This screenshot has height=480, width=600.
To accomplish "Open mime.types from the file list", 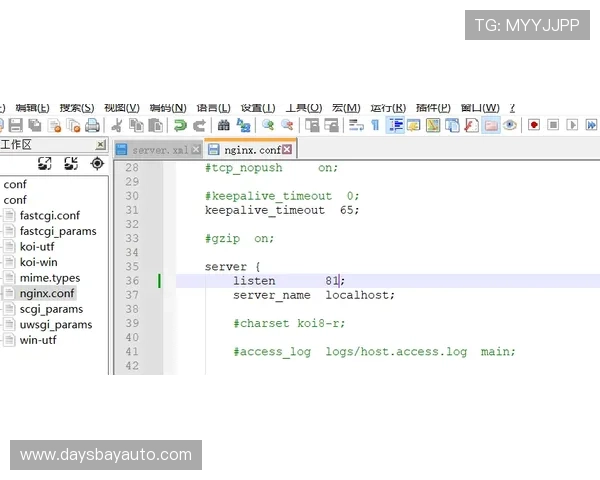I will [x=49, y=278].
